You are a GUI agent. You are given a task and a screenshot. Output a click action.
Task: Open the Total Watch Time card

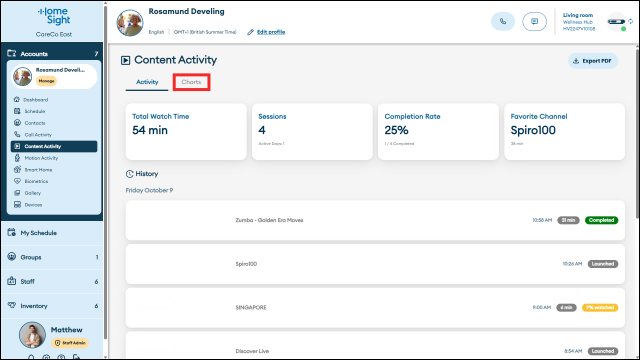tap(186, 131)
